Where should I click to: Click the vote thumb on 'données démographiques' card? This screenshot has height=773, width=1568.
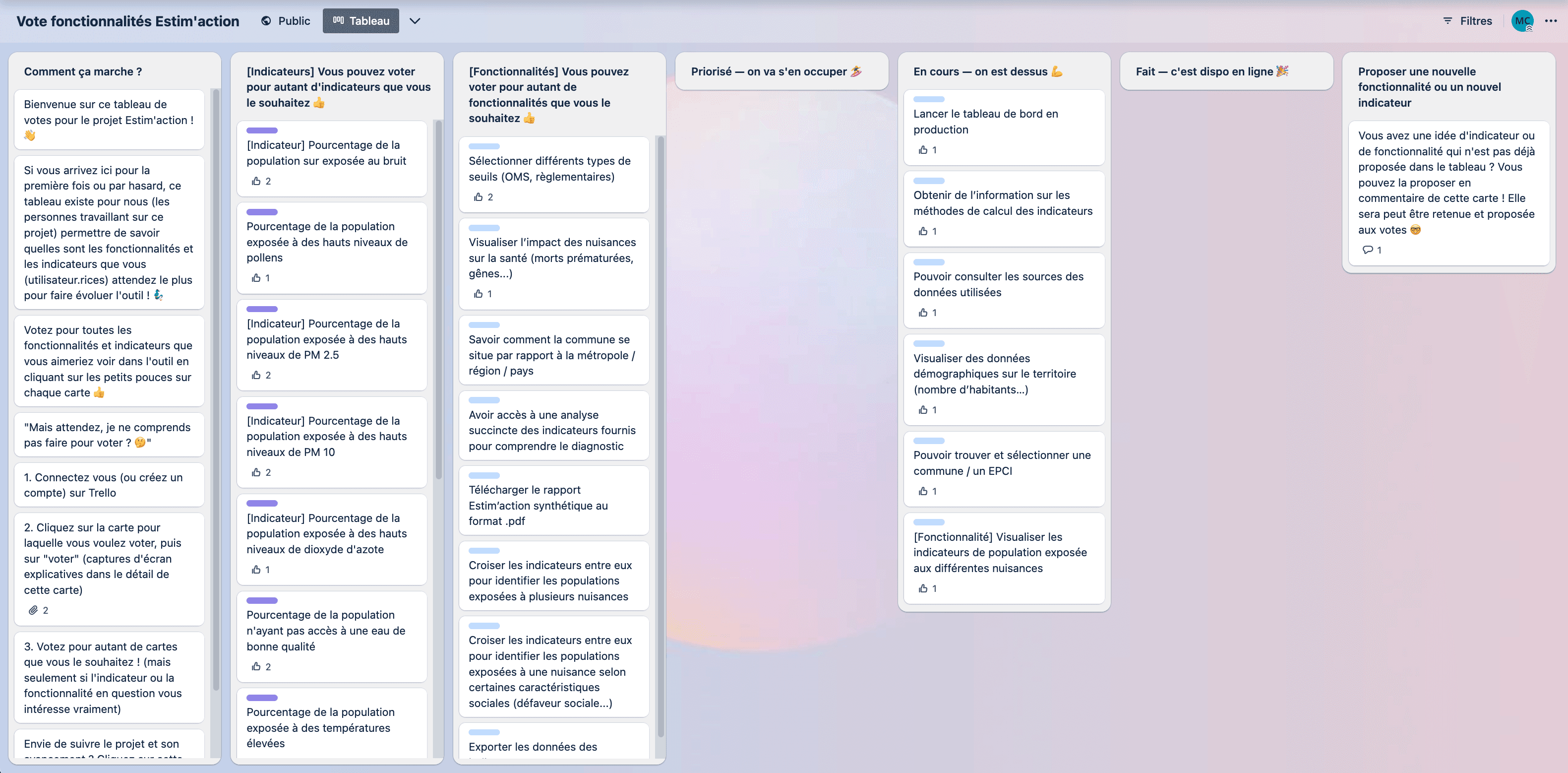923,410
